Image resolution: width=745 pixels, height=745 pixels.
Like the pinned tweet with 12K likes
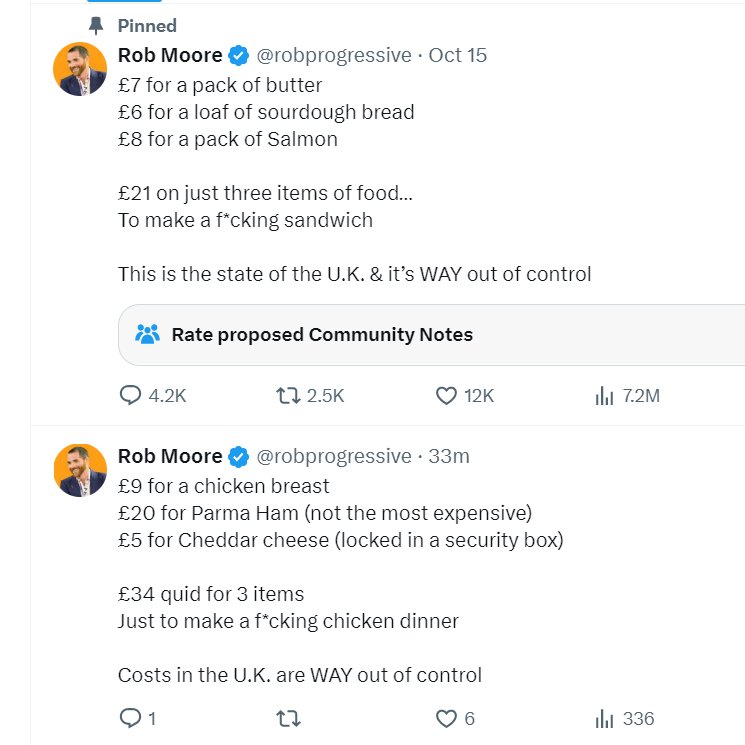click(x=465, y=395)
